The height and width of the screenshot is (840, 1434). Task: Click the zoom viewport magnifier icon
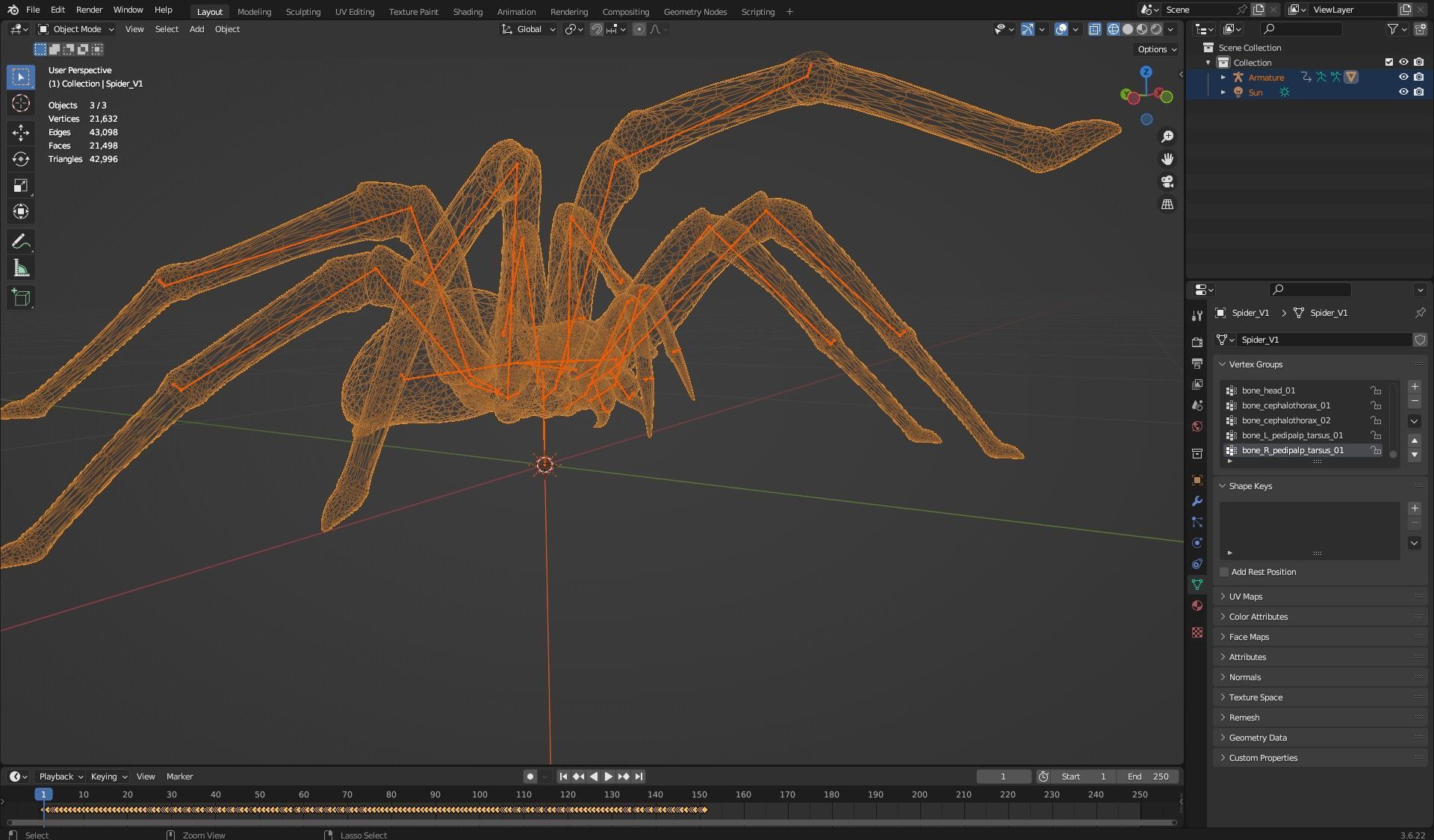coord(1167,137)
